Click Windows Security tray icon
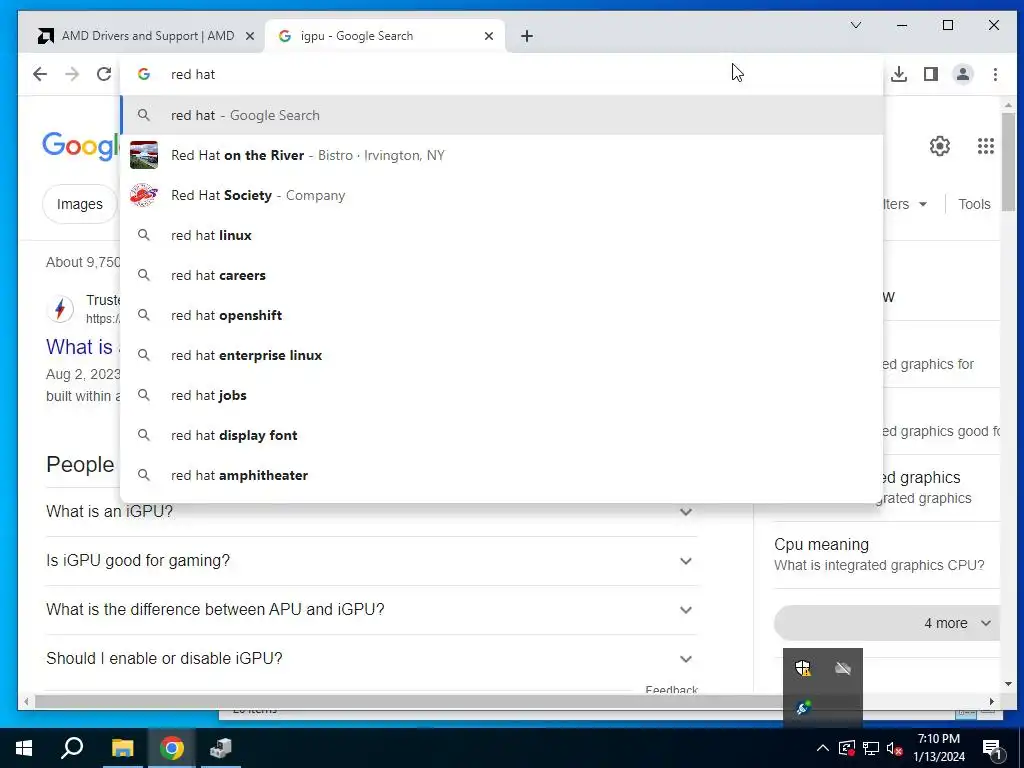 pyautogui.click(x=803, y=668)
